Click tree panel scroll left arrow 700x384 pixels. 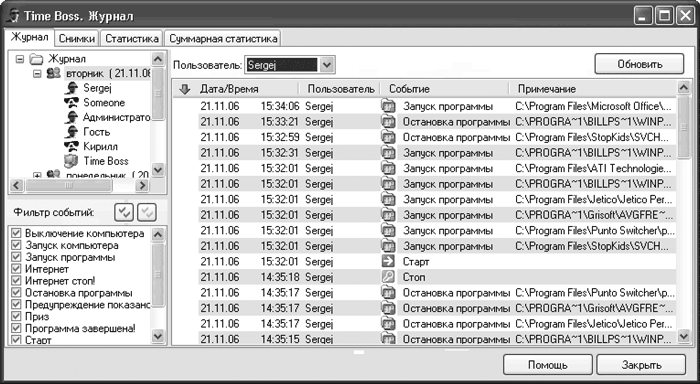click(x=16, y=185)
